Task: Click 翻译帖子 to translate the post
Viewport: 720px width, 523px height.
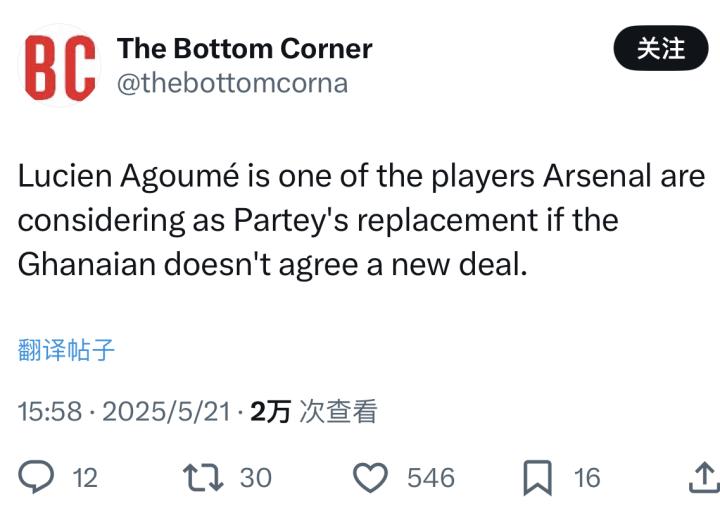Action: coord(66,349)
